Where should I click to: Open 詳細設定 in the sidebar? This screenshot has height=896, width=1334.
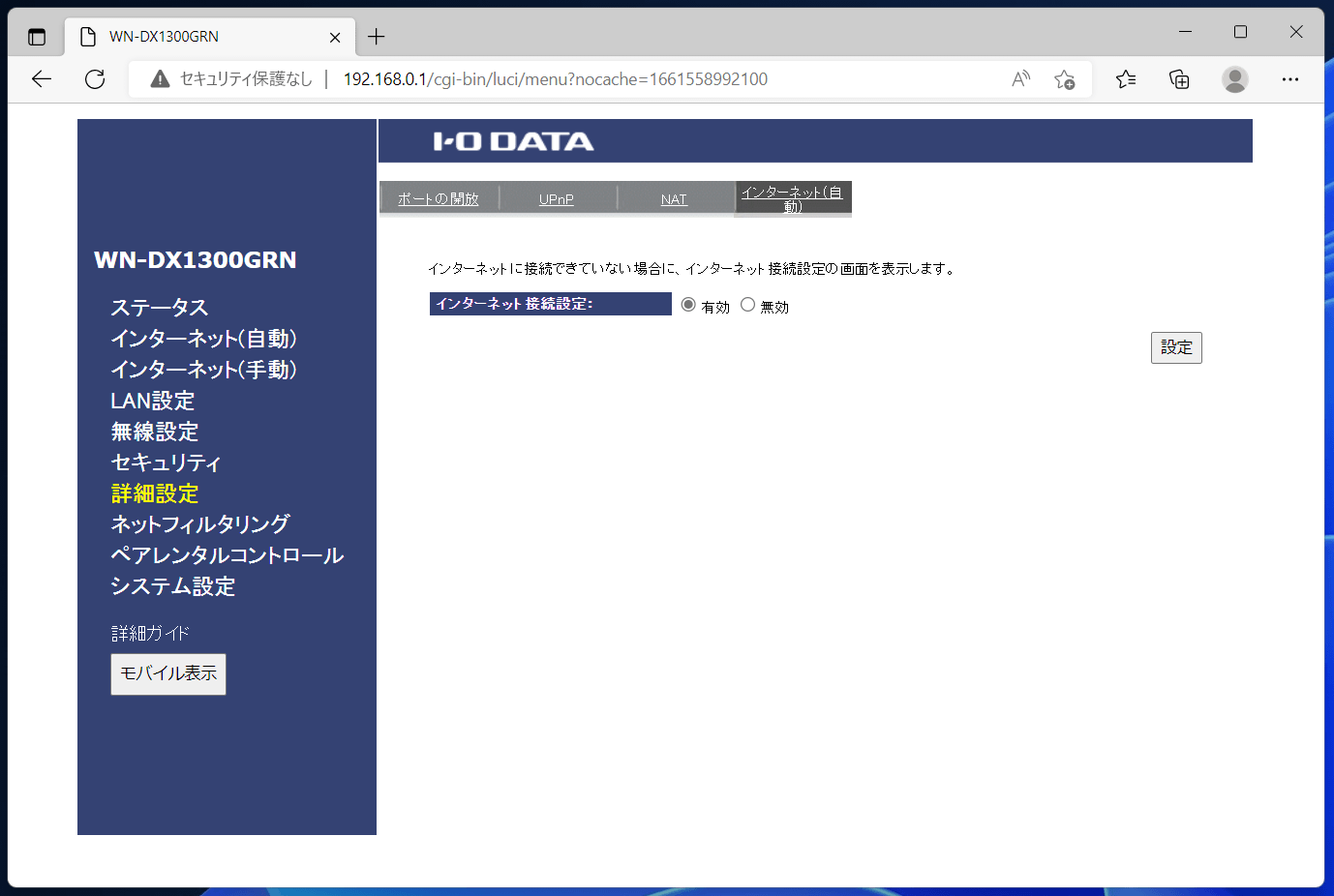pos(155,493)
